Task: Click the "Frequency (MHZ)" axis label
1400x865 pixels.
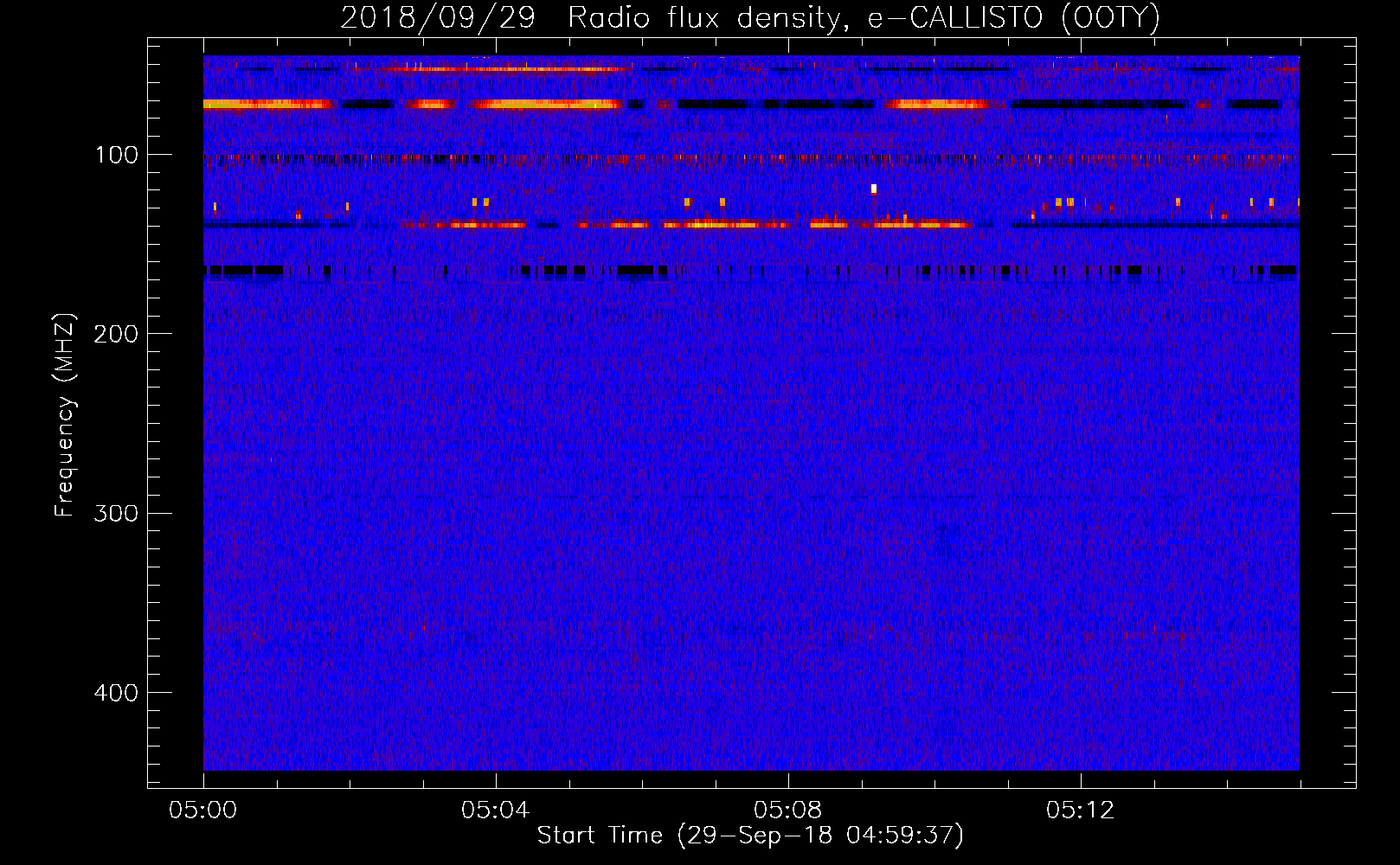Action: (65, 415)
